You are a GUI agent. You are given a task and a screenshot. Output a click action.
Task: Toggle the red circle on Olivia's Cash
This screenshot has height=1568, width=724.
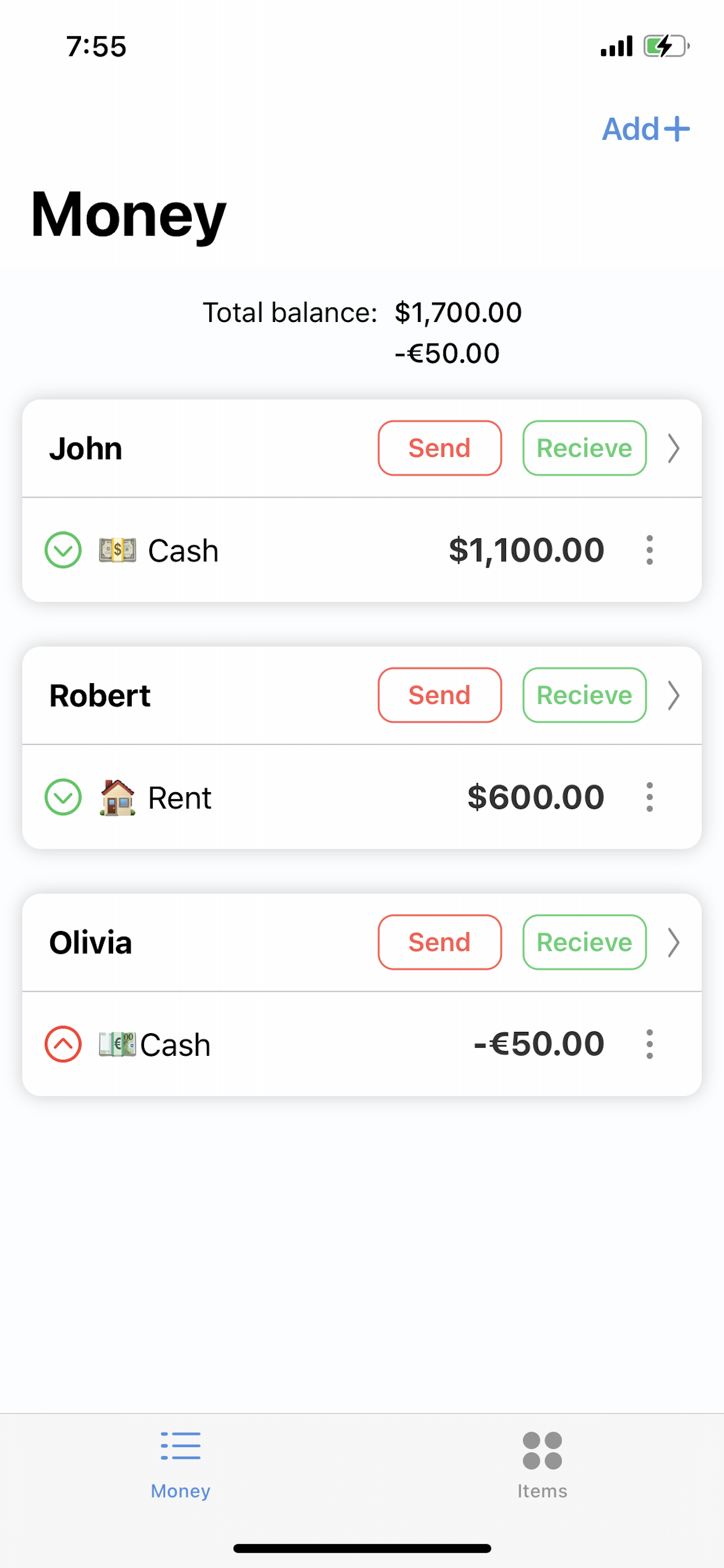[64, 1045]
